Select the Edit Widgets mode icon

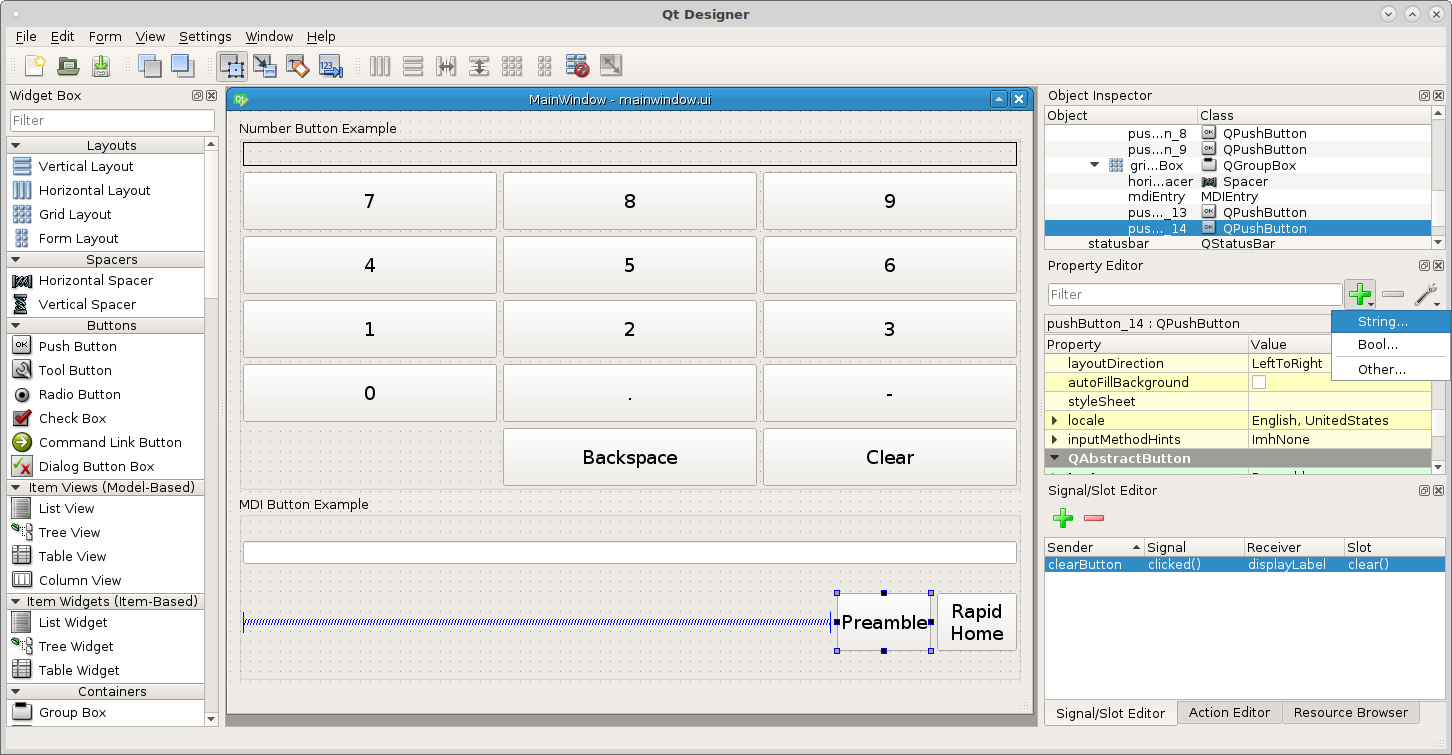pos(232,66)
